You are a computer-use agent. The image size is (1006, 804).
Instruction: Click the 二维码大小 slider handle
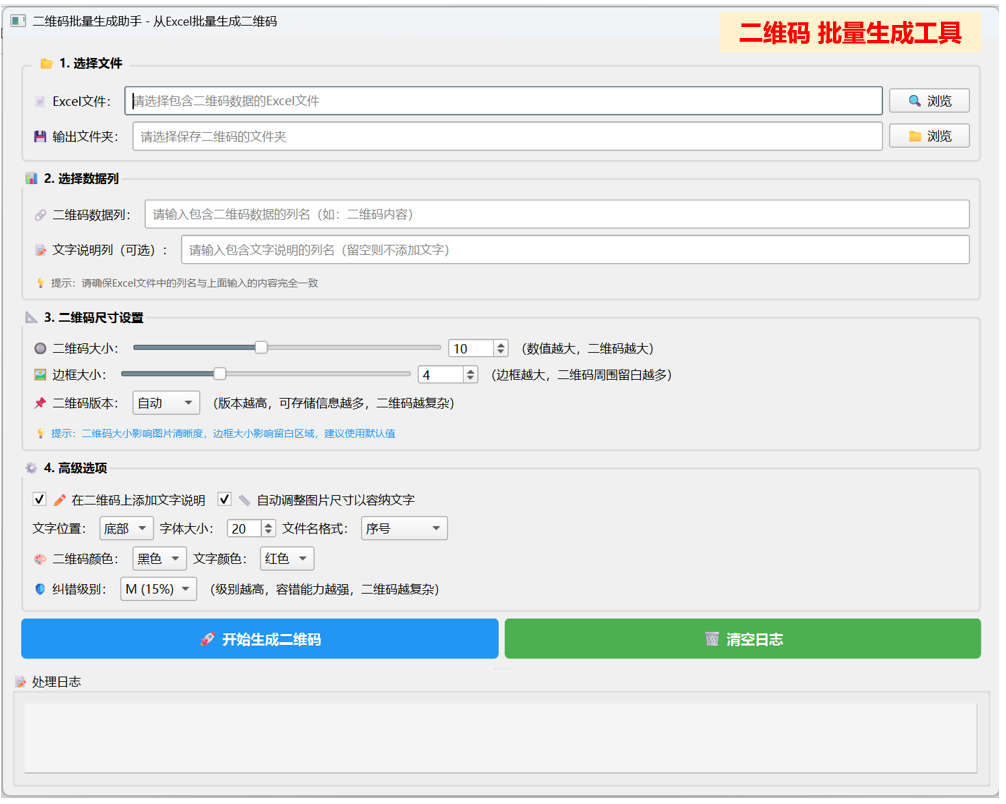tap(261, 348)
